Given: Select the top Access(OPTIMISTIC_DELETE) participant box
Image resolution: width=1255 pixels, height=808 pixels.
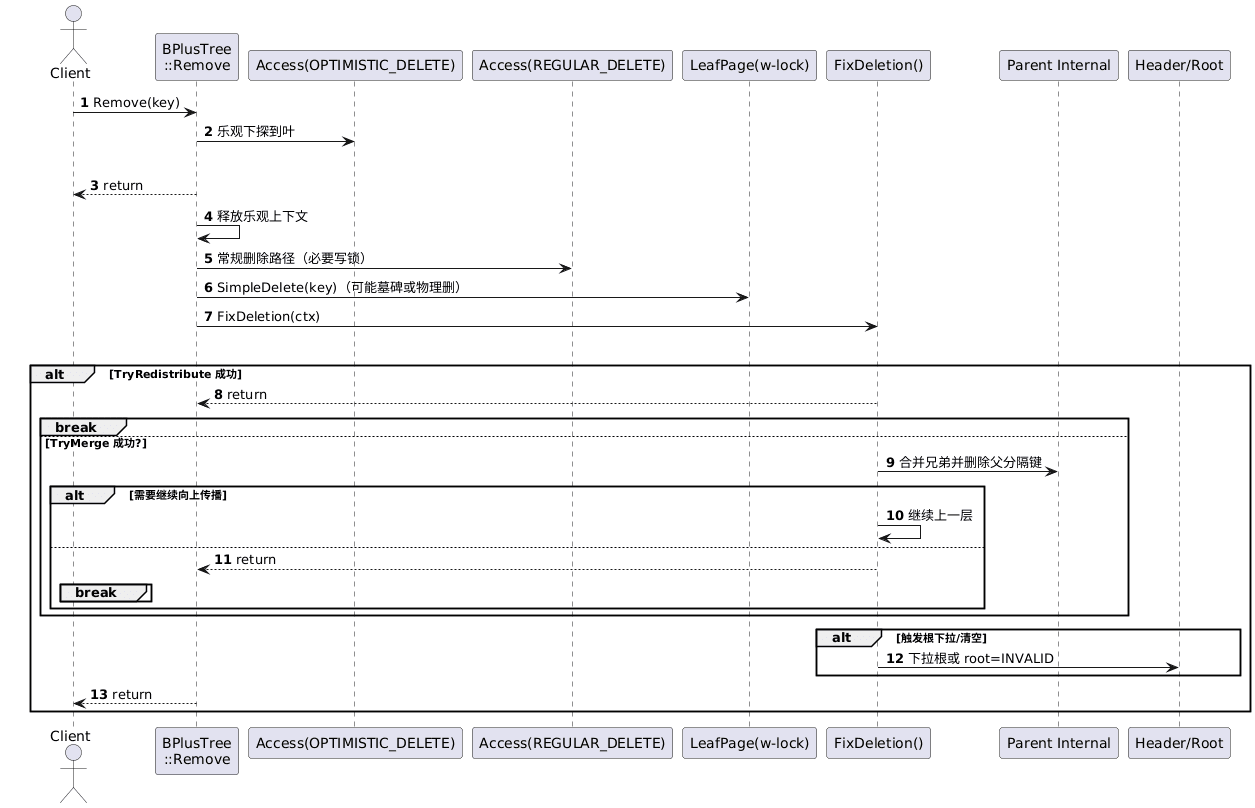Looking at the screenshot, I should point(355,65).
